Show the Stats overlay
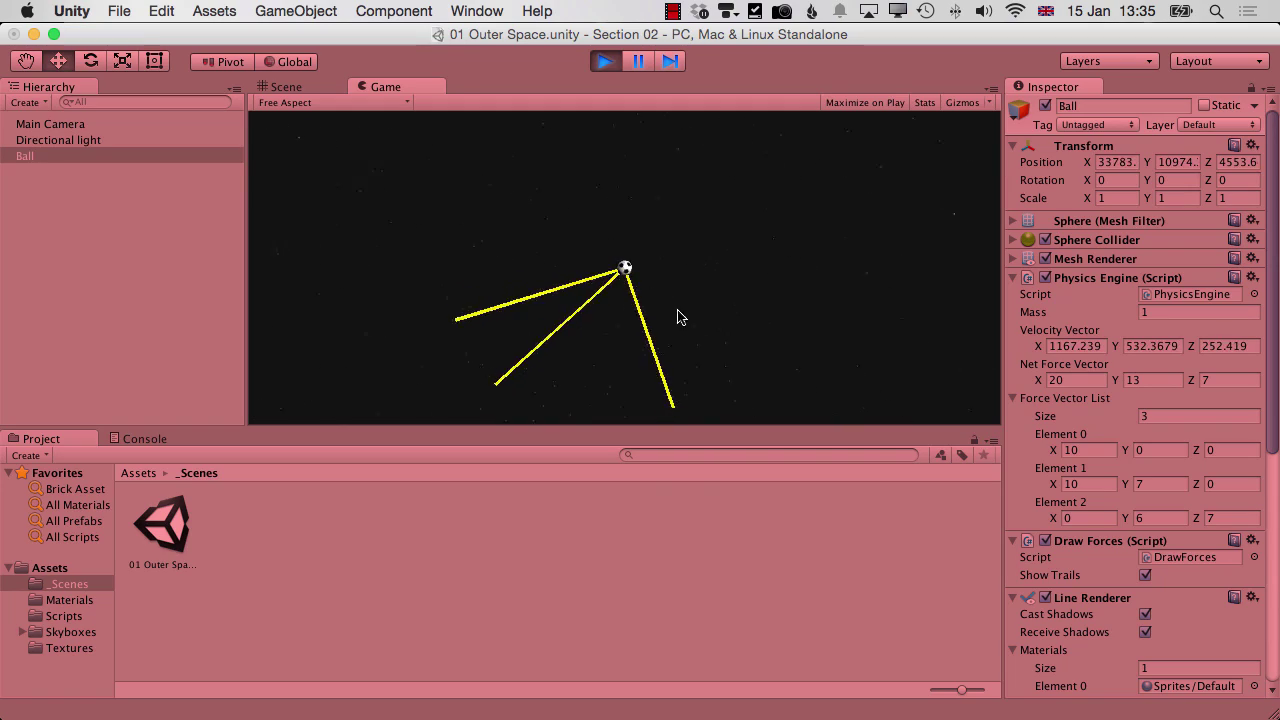 pyautogui.click(x=925, y=102)
